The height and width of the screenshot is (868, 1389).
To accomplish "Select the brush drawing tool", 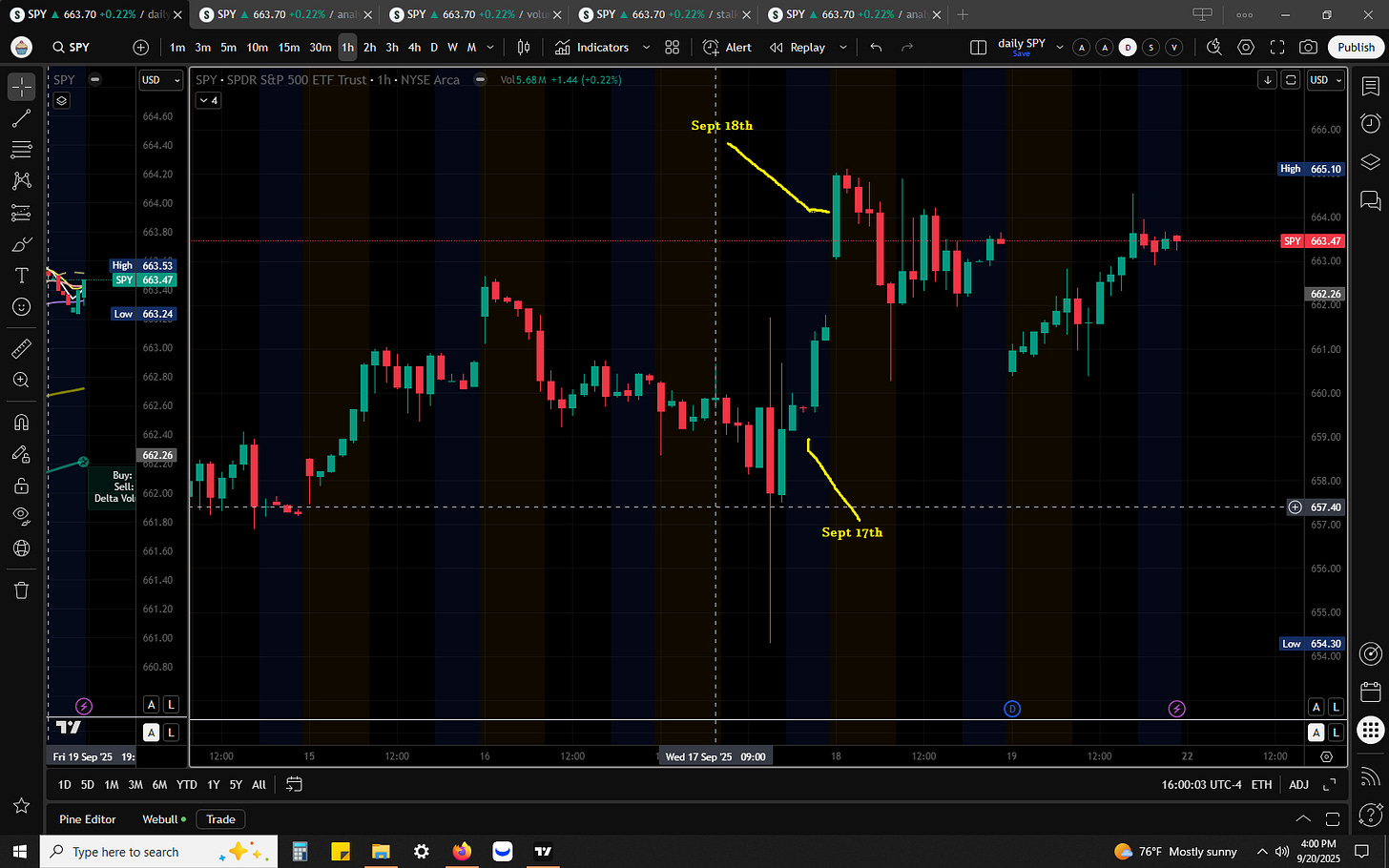I will pyautogui.click(x=21, y=244).
